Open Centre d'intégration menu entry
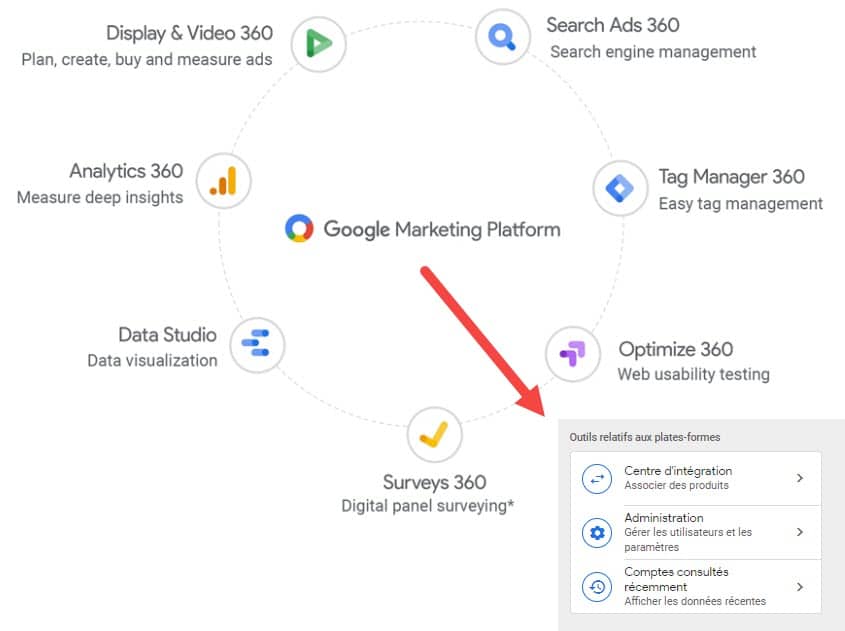The height and width of the screenshot is (631, 845). 696,479
